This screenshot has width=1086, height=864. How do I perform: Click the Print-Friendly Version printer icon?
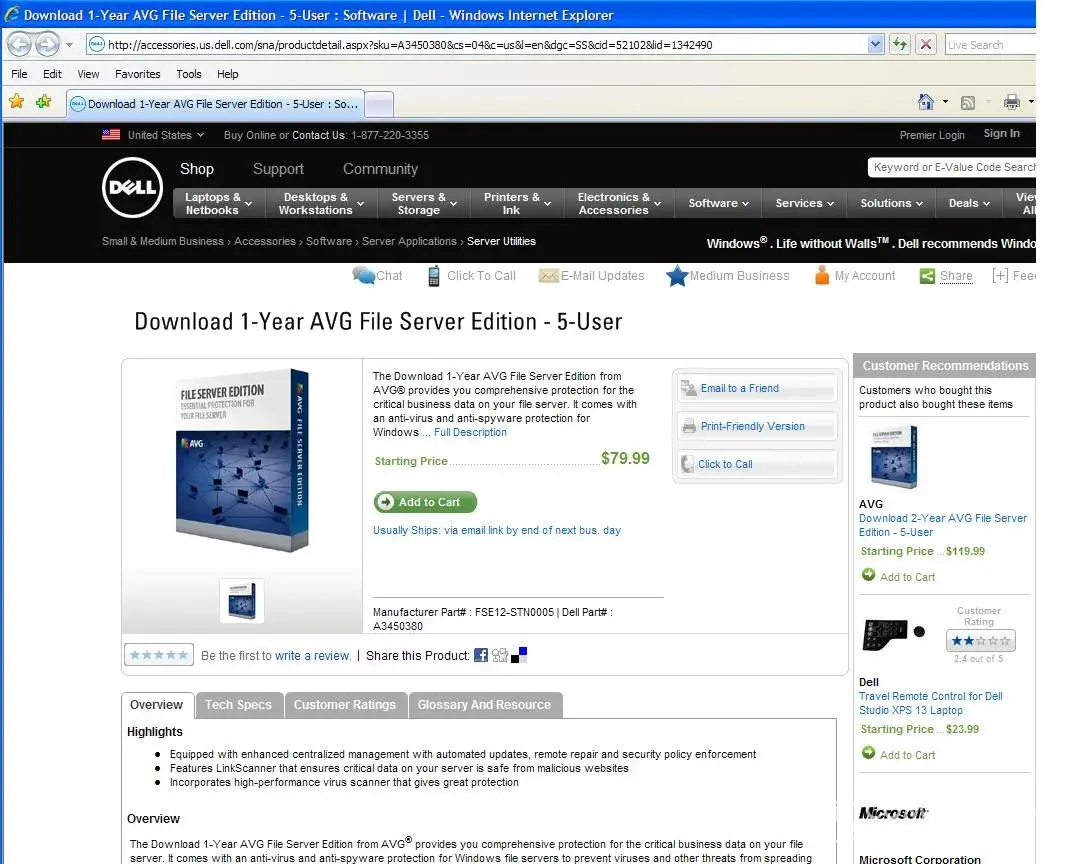coord(689,426)
